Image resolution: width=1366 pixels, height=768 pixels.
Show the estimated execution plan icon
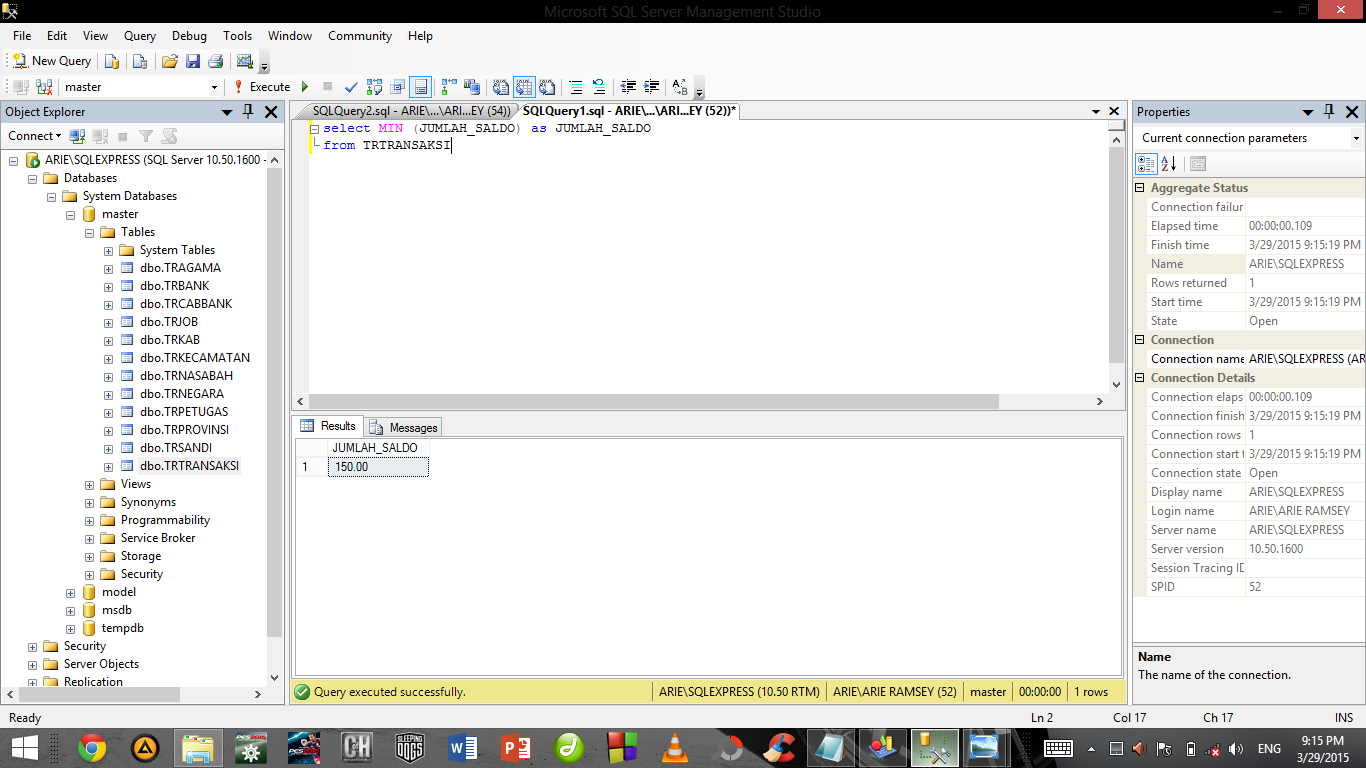pyautogui.click(x=375, y=87)
